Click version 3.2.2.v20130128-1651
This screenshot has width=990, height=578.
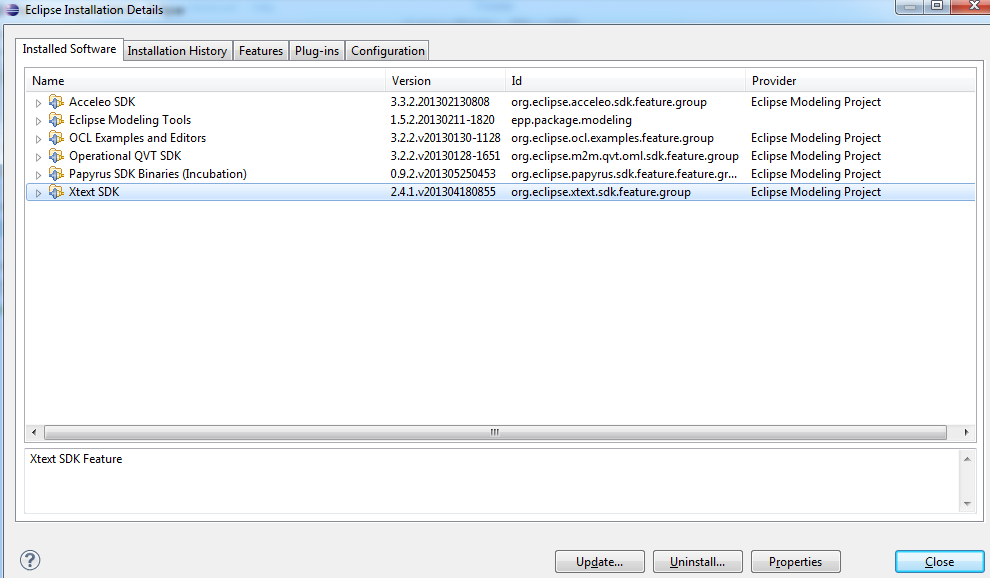[445, 156]
